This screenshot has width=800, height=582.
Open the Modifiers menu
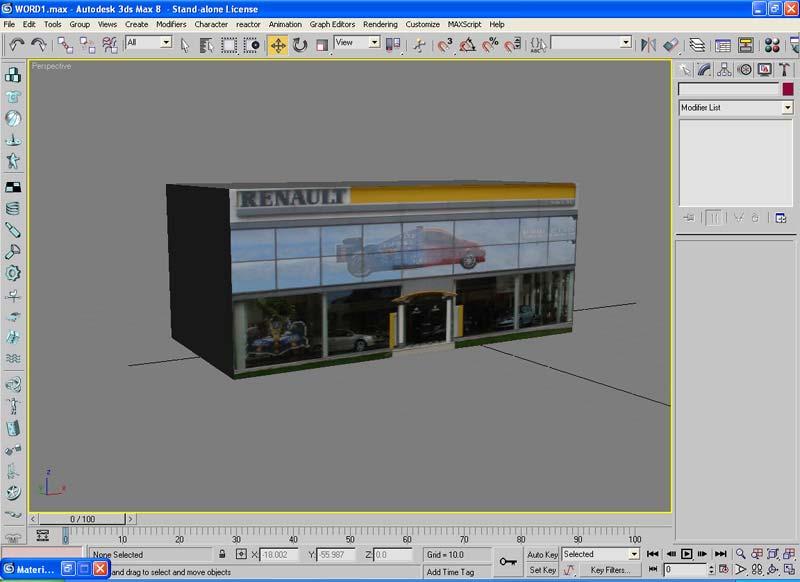tap(171, 24)
